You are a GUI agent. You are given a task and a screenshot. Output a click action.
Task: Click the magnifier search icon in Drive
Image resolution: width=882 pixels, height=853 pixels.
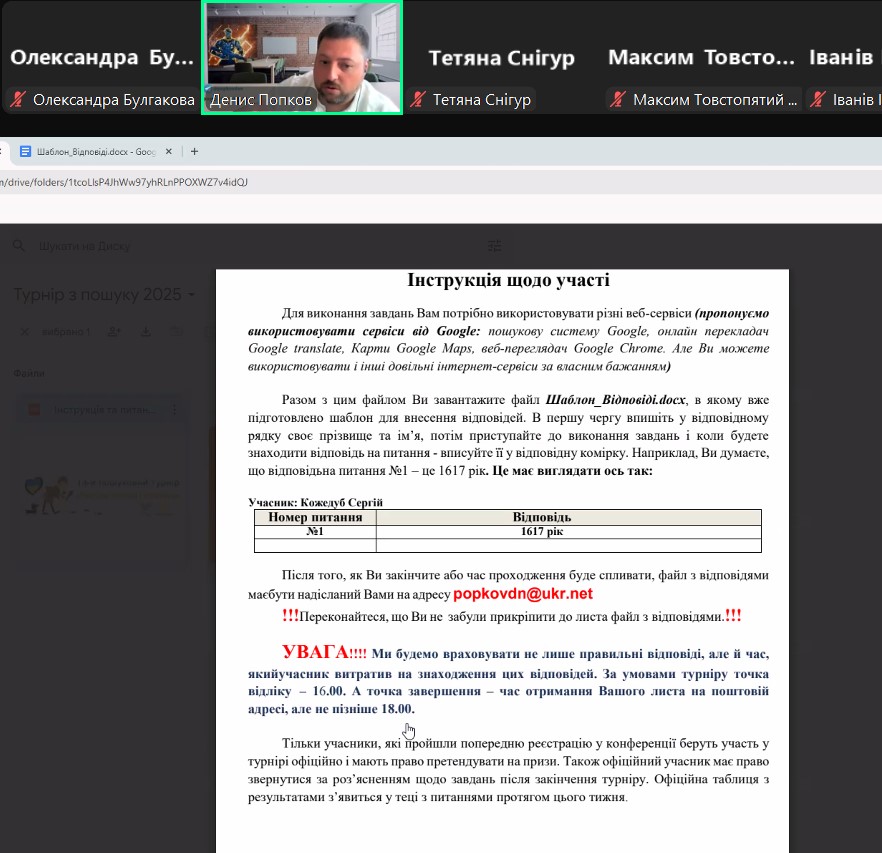click(x=19, y=246)
